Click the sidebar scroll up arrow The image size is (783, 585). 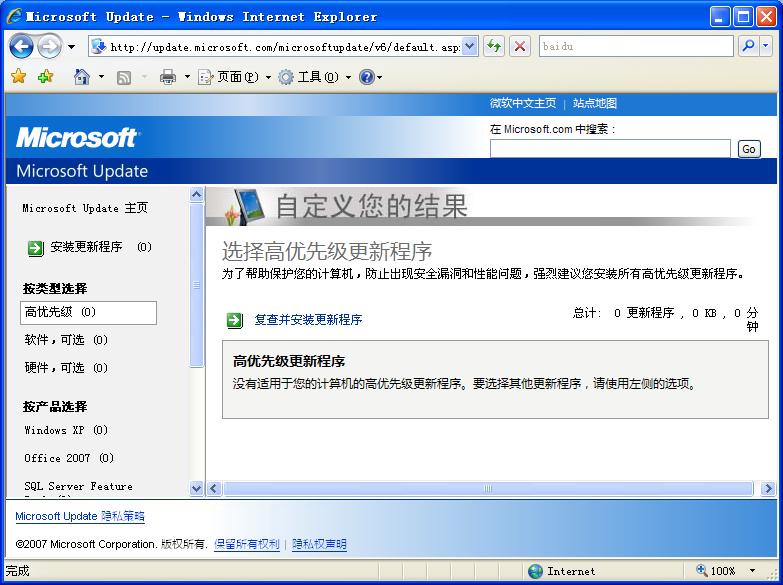[197, 194]
